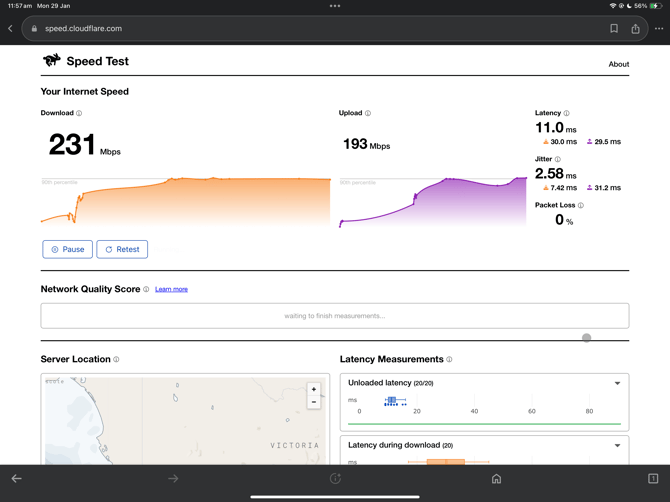This screenshot has width=670, height=502.
Task: Open the share icon in browser toolbar
Action: pyautogui.click(x=635, y=29)
